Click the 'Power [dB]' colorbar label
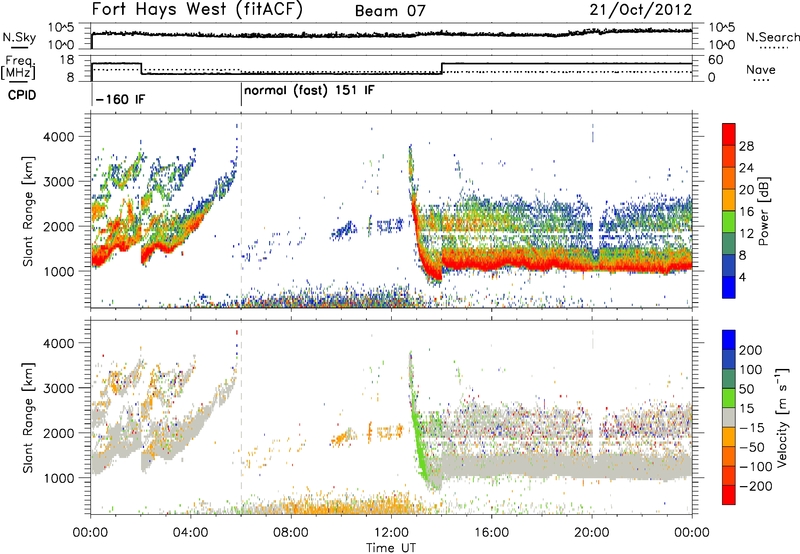Image resolution: width=800 pixels, height=554 pixels. click(x=763, y=211)
